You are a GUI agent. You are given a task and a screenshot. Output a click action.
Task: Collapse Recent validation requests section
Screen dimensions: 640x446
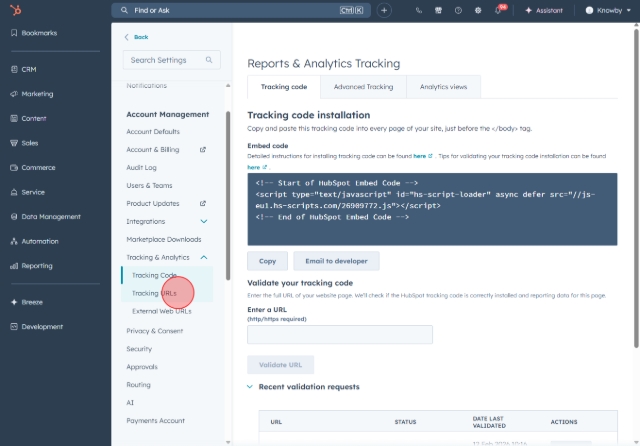[250, 386]
